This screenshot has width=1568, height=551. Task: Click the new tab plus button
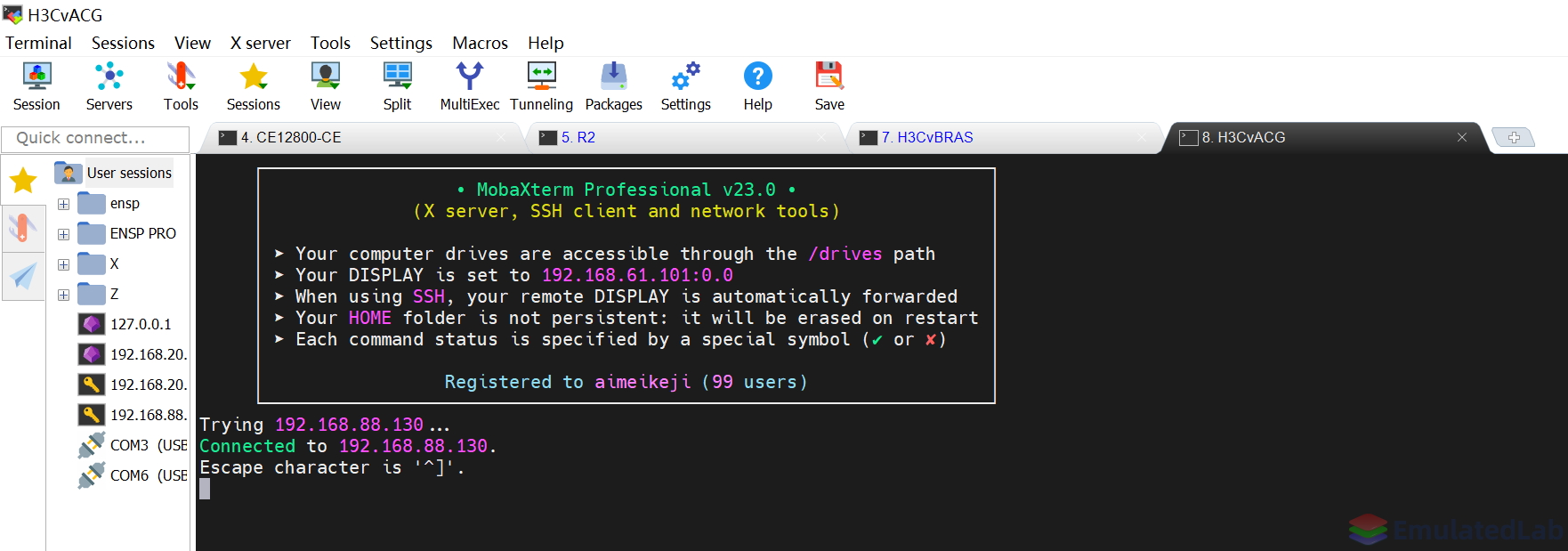click(1514, 137)
